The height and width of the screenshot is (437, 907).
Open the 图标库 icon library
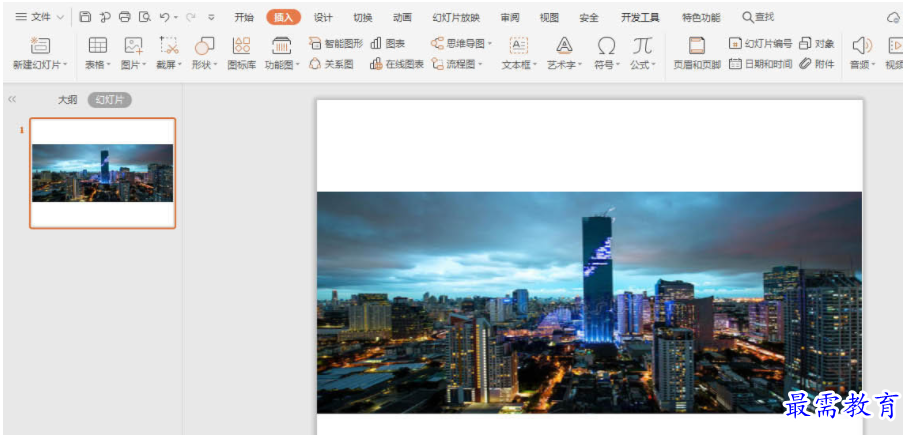tap(241, 53)
